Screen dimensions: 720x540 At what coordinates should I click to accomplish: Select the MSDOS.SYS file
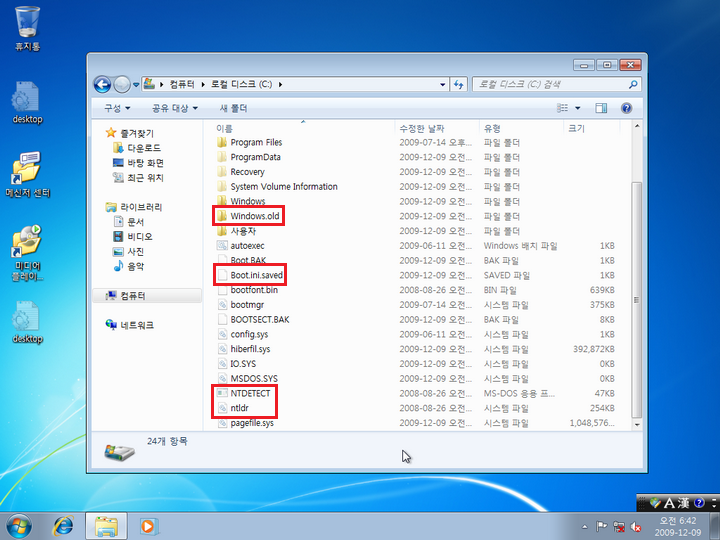pyautogui.click(x=248, y=378)
